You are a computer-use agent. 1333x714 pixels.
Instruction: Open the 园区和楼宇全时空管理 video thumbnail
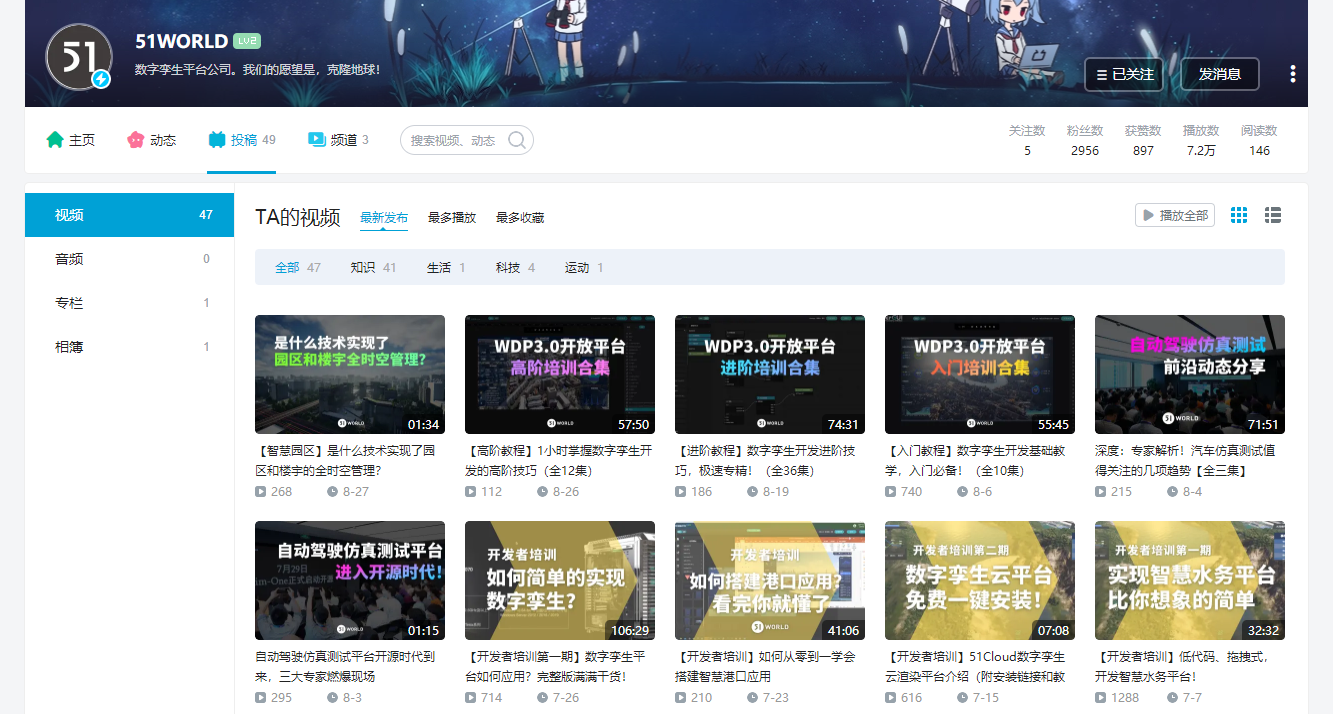coord(350,374)
